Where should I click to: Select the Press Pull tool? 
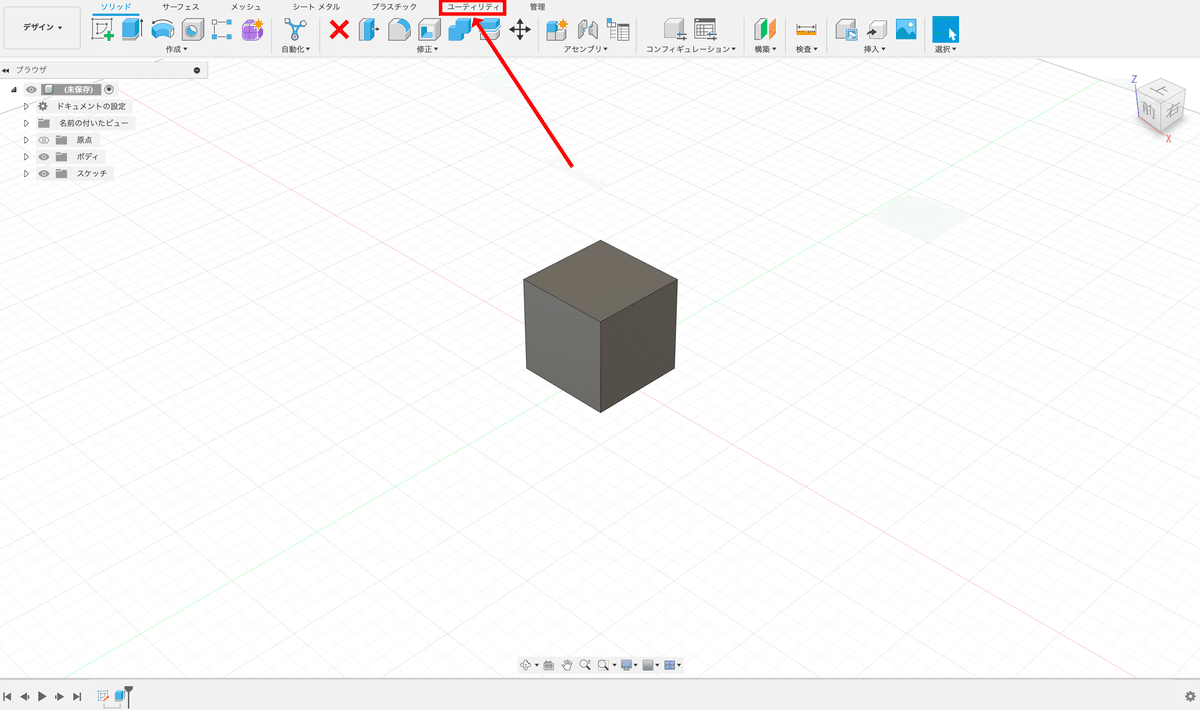369,30
